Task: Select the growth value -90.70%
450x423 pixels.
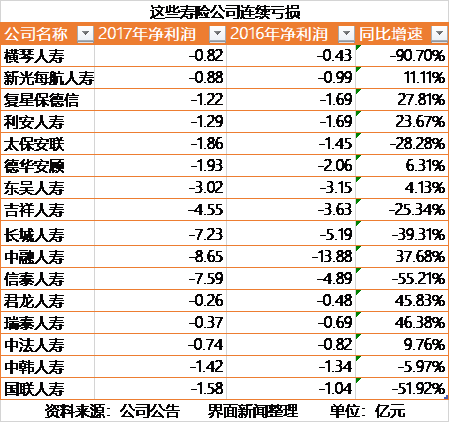Action: point(418,55)
